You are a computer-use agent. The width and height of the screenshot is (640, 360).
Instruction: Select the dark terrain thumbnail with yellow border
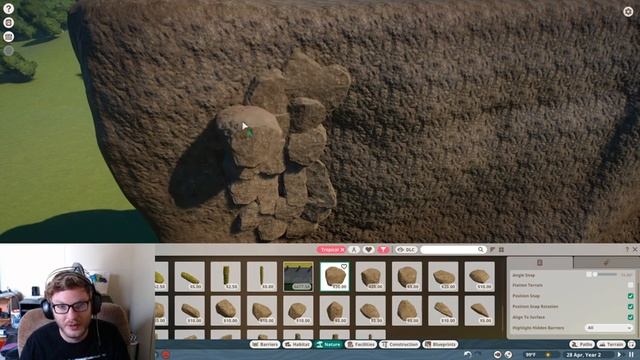pyautogui.click(x=298, y=277)
